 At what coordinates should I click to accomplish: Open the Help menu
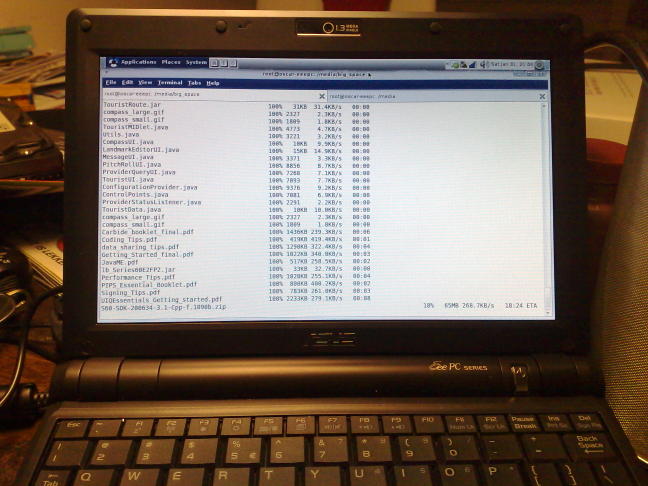(212, 82)
